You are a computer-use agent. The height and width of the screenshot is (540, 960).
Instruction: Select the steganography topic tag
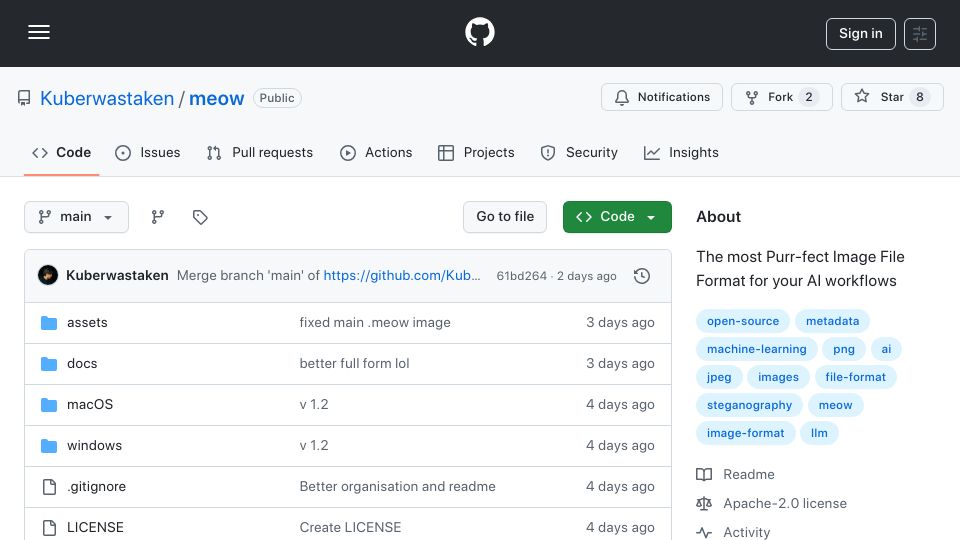[749, 405]
